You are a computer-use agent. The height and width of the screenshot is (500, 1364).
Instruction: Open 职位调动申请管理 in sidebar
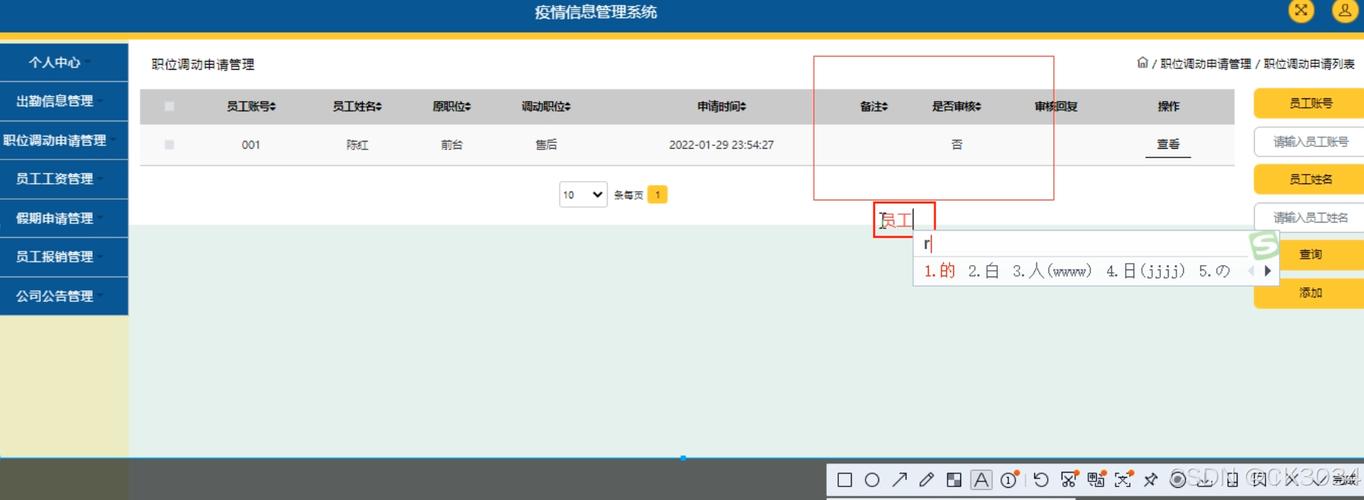tap(64, 140)
